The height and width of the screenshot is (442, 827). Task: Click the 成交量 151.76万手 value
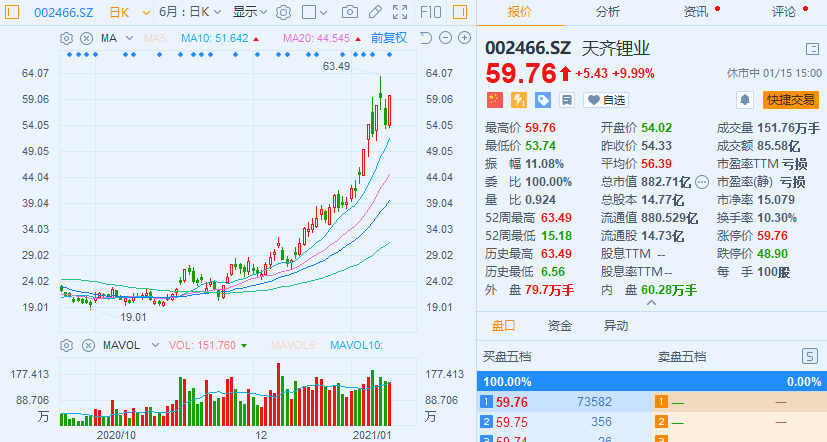[x=788, y=128]
